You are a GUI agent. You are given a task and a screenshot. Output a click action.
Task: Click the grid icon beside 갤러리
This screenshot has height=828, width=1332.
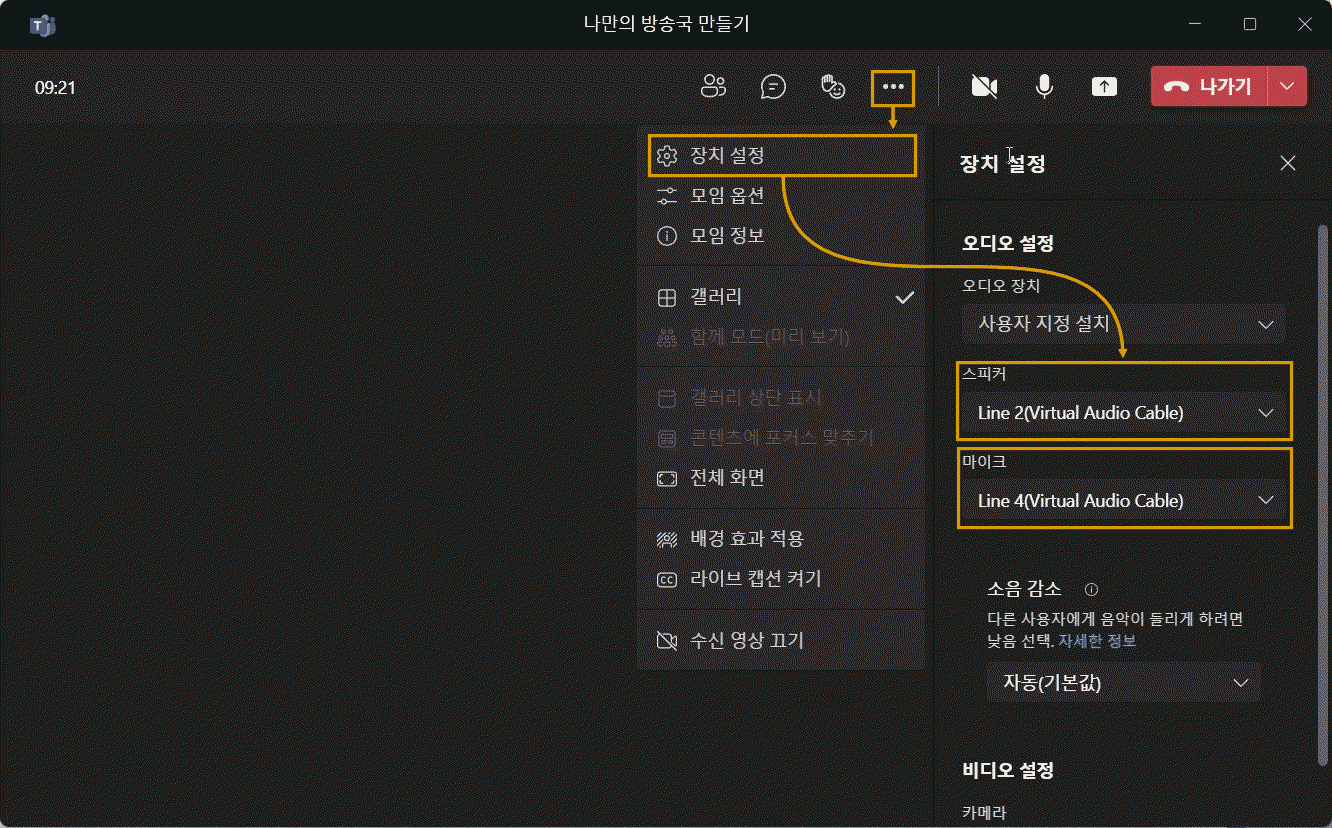point(667,298)
